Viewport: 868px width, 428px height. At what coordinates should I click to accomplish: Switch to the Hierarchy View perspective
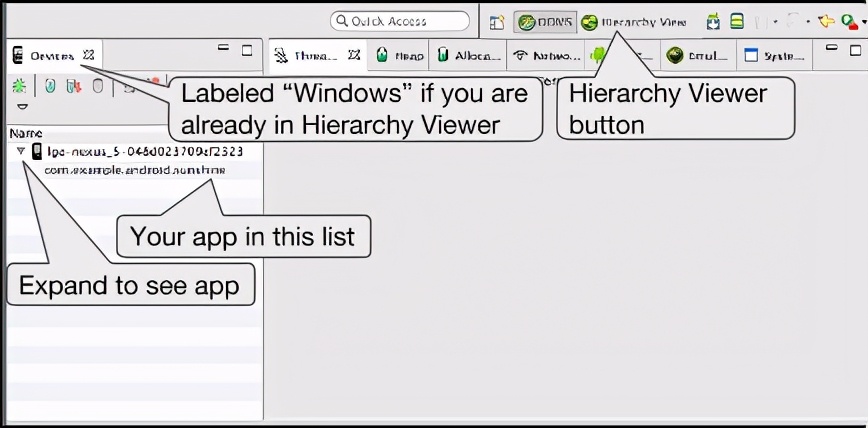[634, 22]
